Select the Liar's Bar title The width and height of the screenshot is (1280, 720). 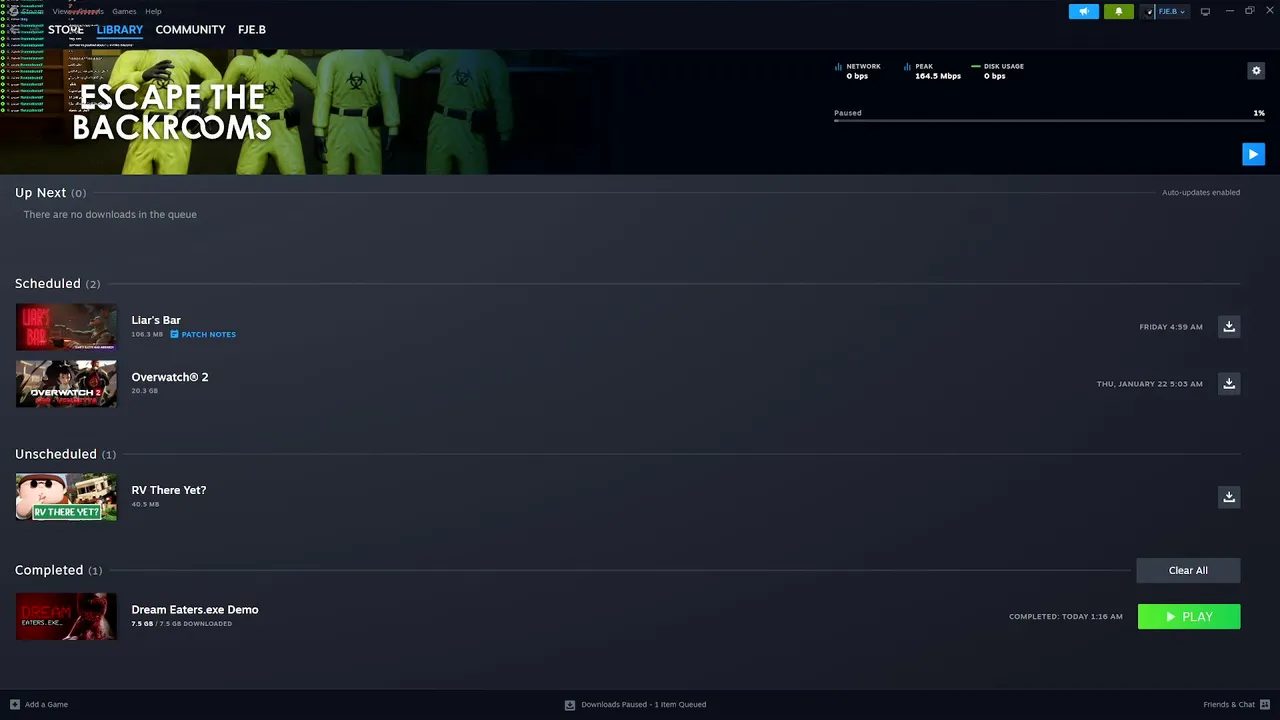click(x=156, y=320)
